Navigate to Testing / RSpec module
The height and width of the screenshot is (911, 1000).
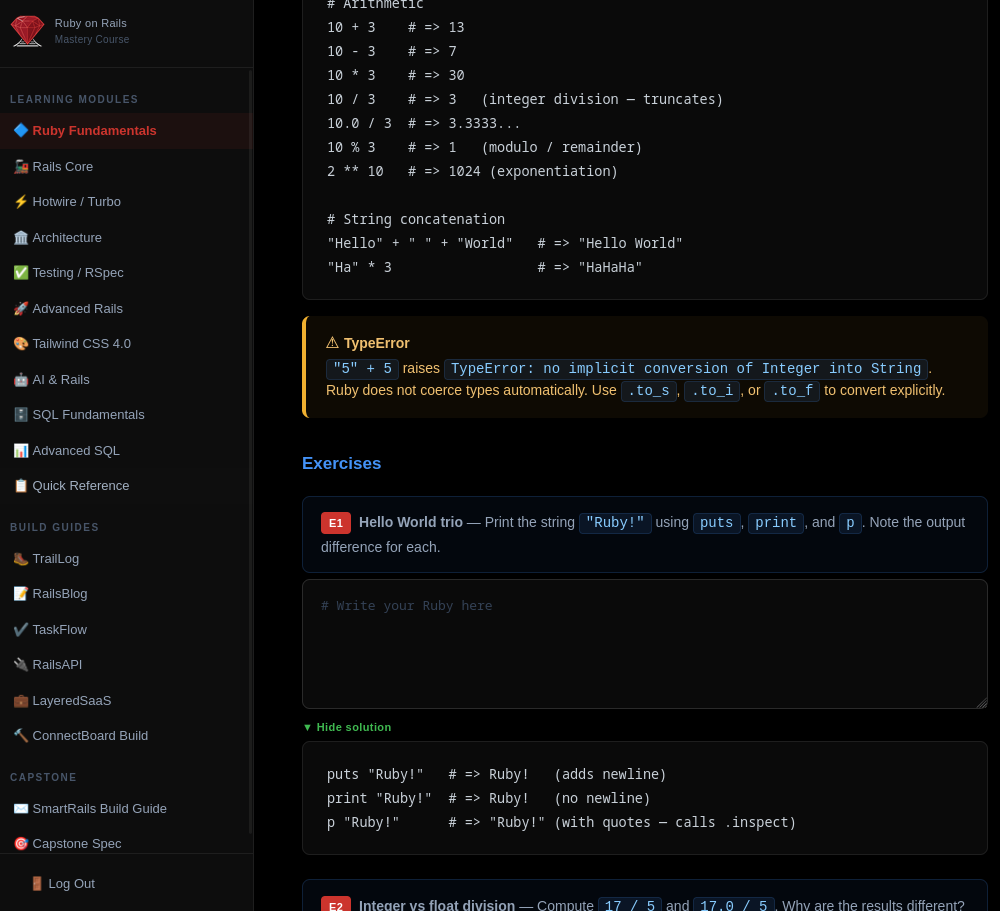point(126,272)
